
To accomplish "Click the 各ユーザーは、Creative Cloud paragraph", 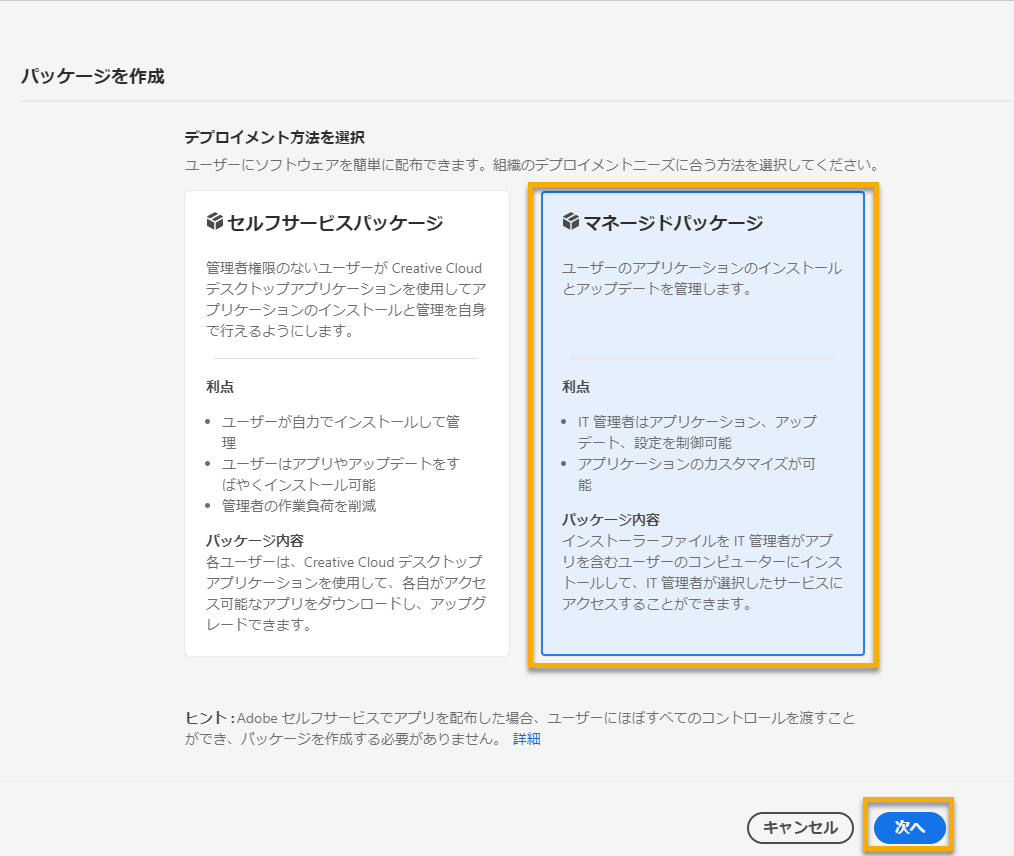I will tap(346, 593).
